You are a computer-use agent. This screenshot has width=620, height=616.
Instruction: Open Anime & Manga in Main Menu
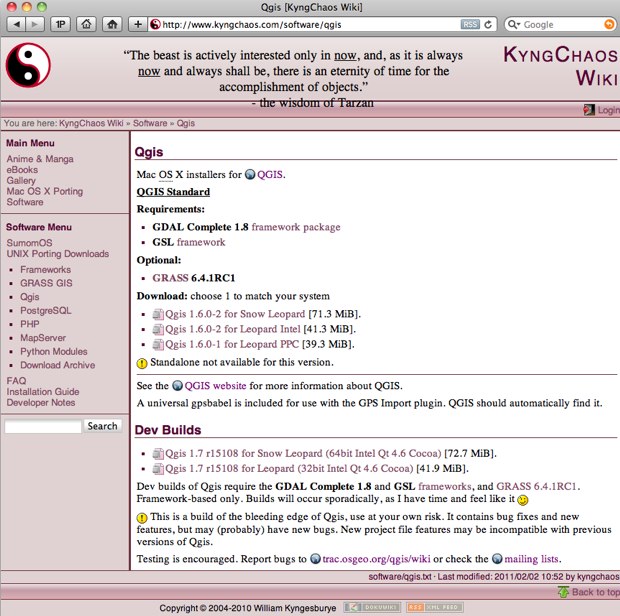coord(40,159)
